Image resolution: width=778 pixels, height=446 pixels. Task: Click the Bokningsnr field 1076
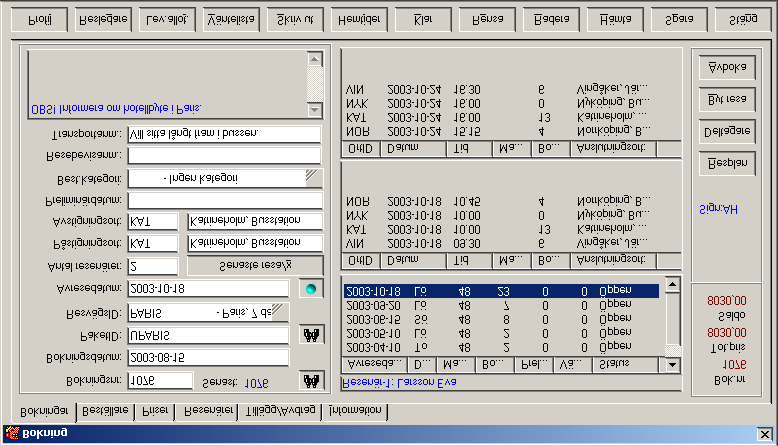tap(160, 381)
